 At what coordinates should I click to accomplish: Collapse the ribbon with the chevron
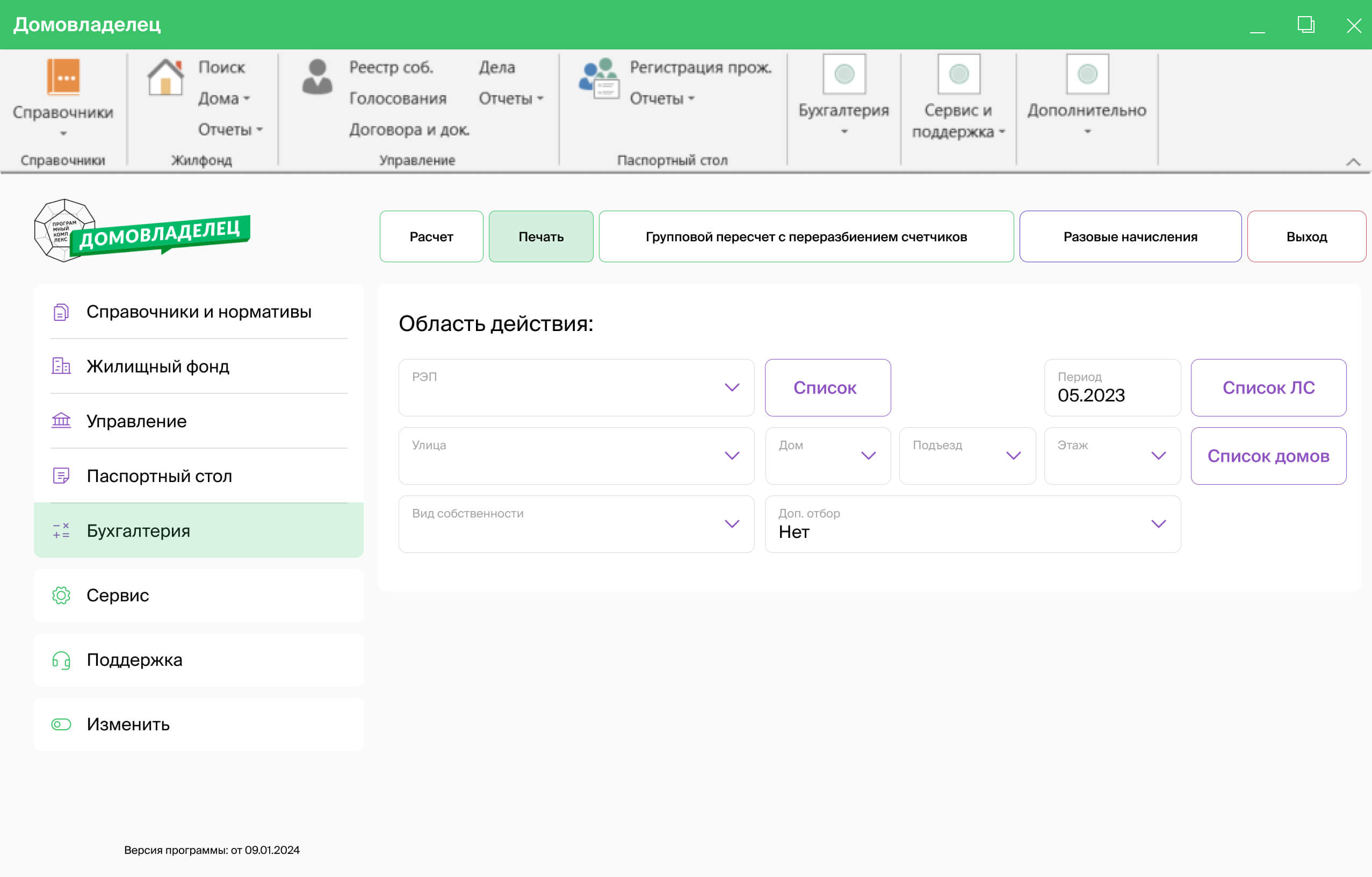tap(1353, 162)
